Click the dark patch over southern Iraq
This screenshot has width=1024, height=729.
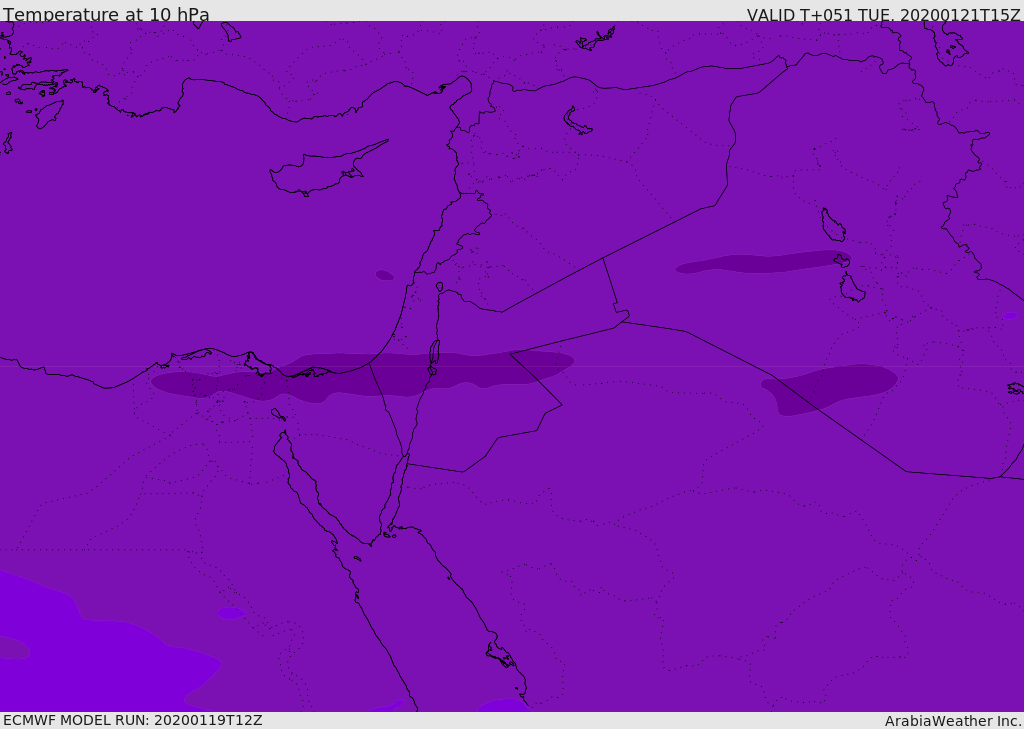830,387
